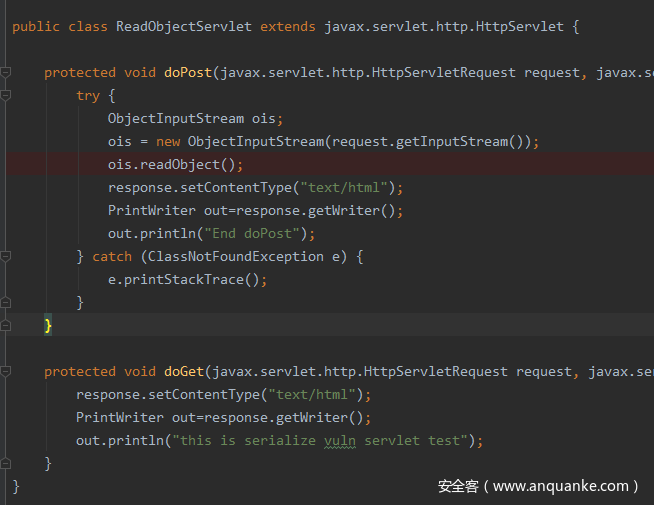Screen dimensions: 654x505
Task: Click the e.printStackTrace() statement
Action: point(187,280)
